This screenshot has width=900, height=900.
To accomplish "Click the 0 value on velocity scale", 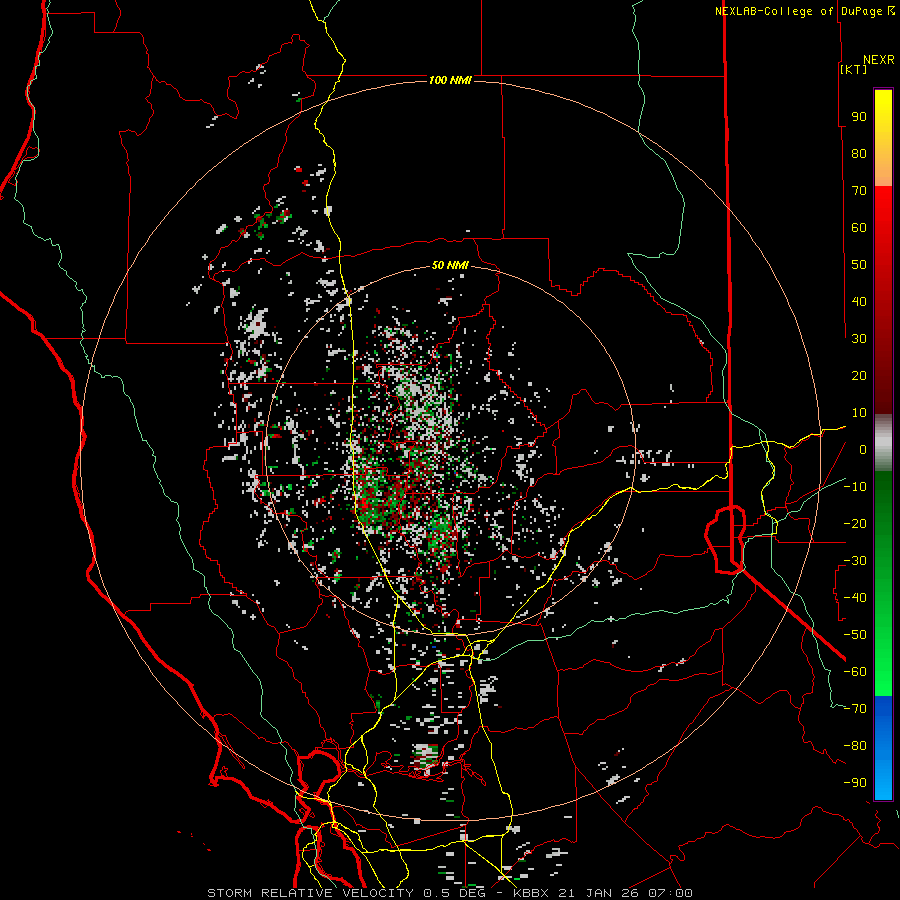I will [863, 450].
